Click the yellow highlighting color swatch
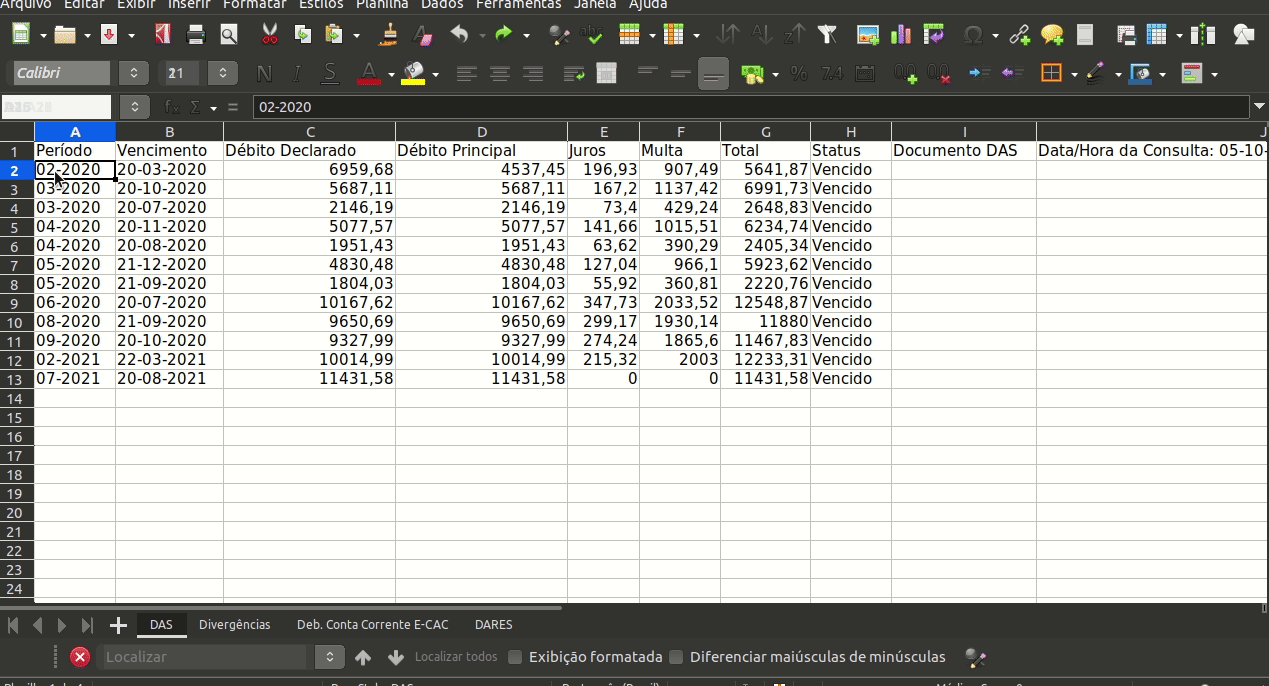This screenshot has width=1269, height=686. click(x=411, y=79)
